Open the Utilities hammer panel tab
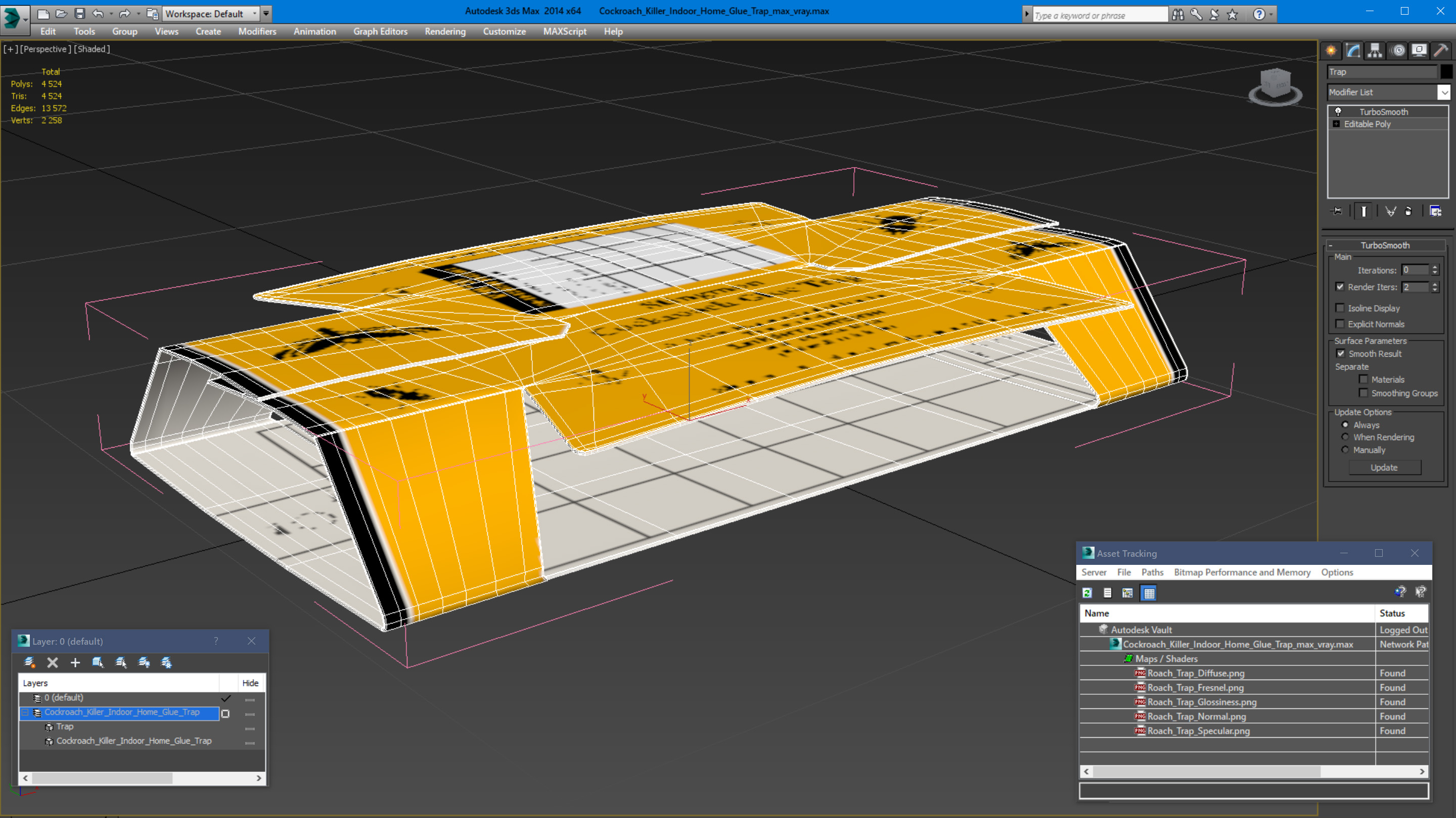Image resolution: width=1456 pixels, height=818 pixels. point(1441,51)
